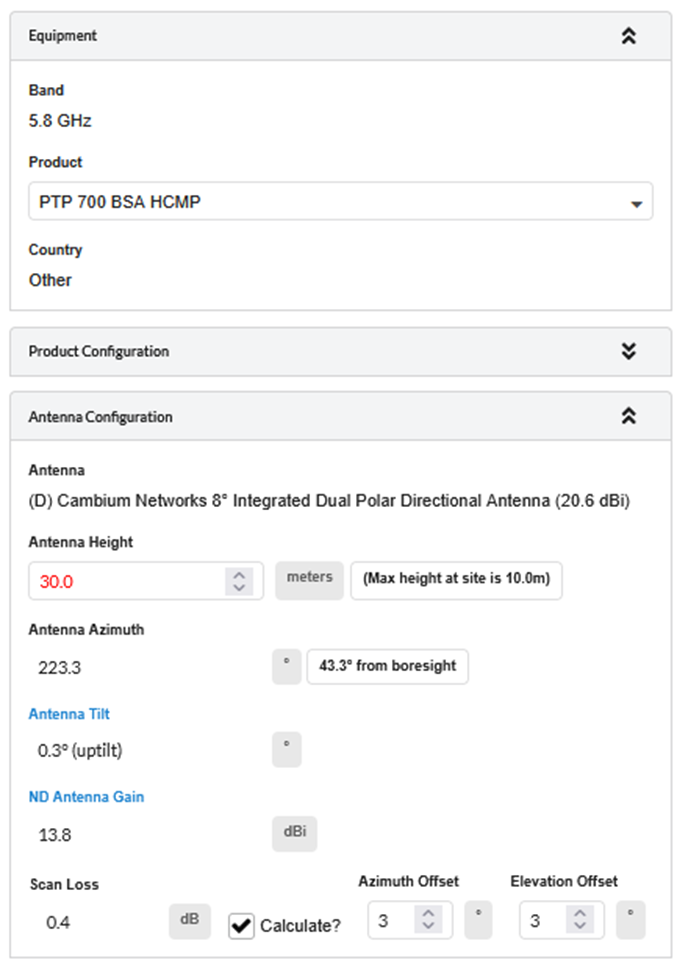Click the ND Antenna Gain link

pyautogui.click(x=86, y=797)
